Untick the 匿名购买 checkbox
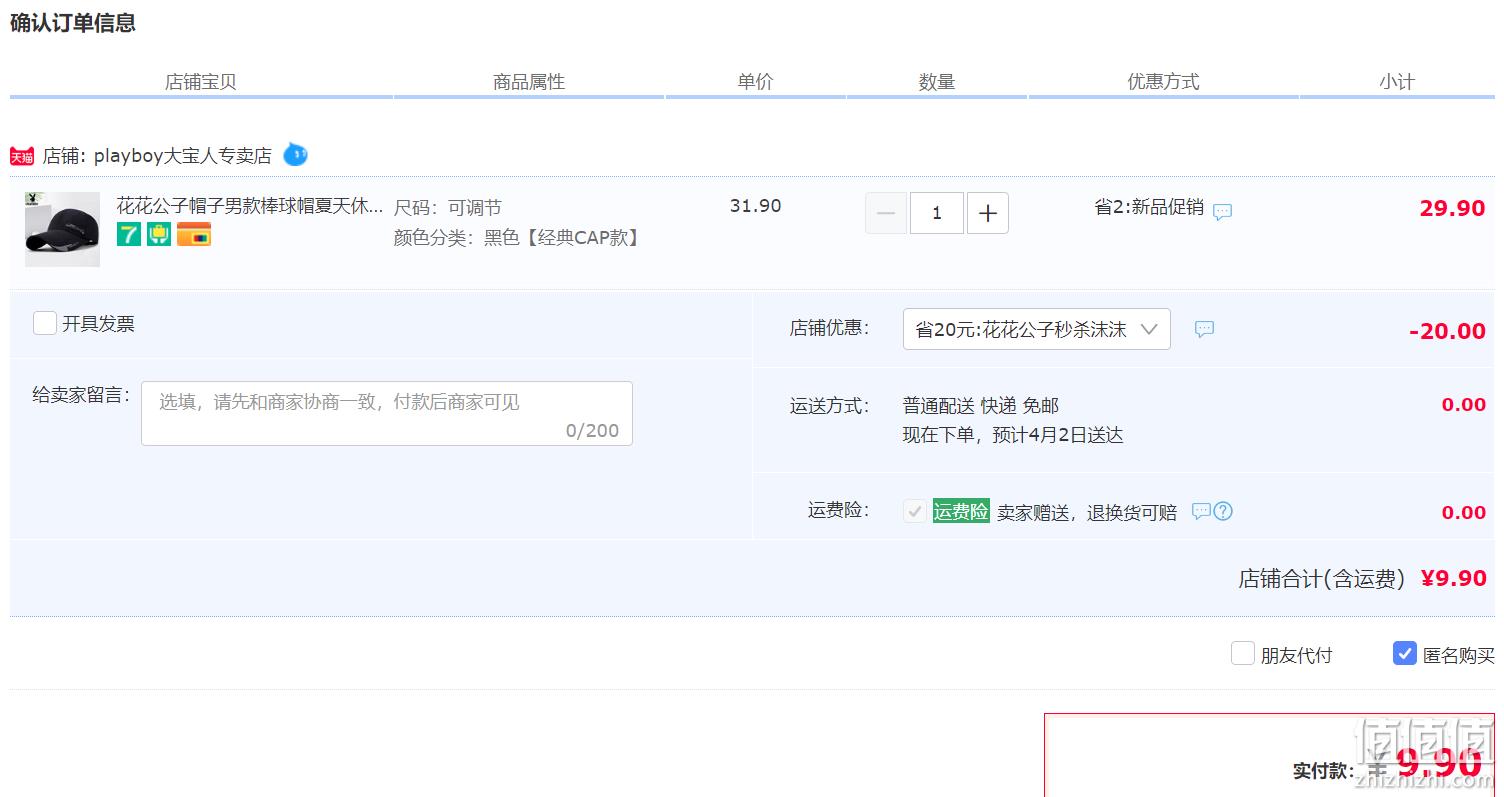Image resolution: width=1504 pixels, height=797 pixels. (x=1405, y=654)
